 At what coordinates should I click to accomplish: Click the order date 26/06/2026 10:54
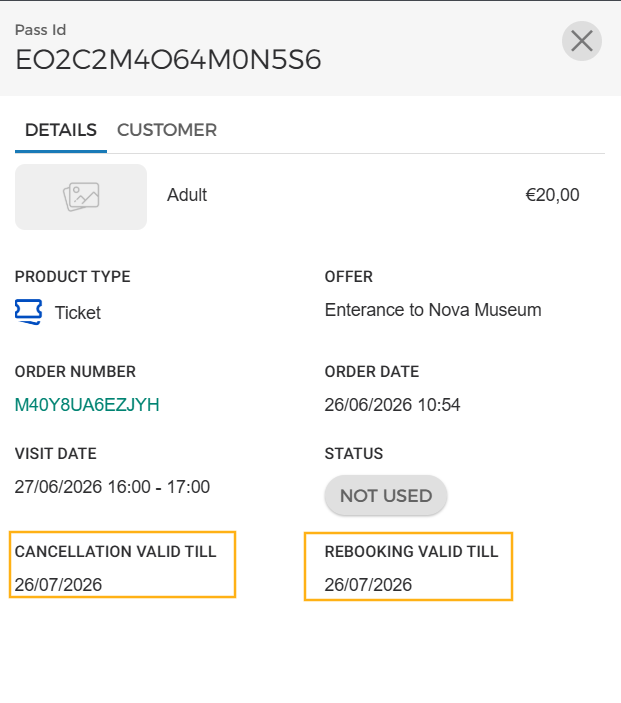(x=392, y=405)
